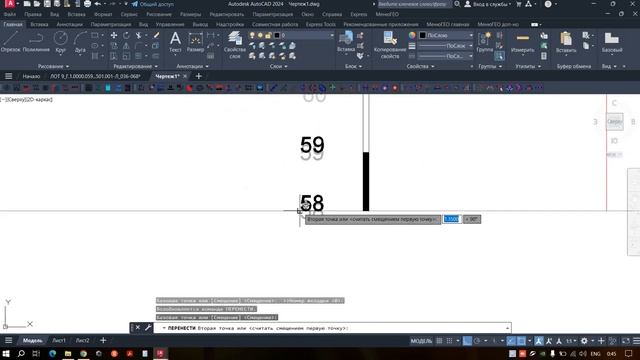Click the command line customize wrench icon
The image size is (640, 360).
pos(148,328)
